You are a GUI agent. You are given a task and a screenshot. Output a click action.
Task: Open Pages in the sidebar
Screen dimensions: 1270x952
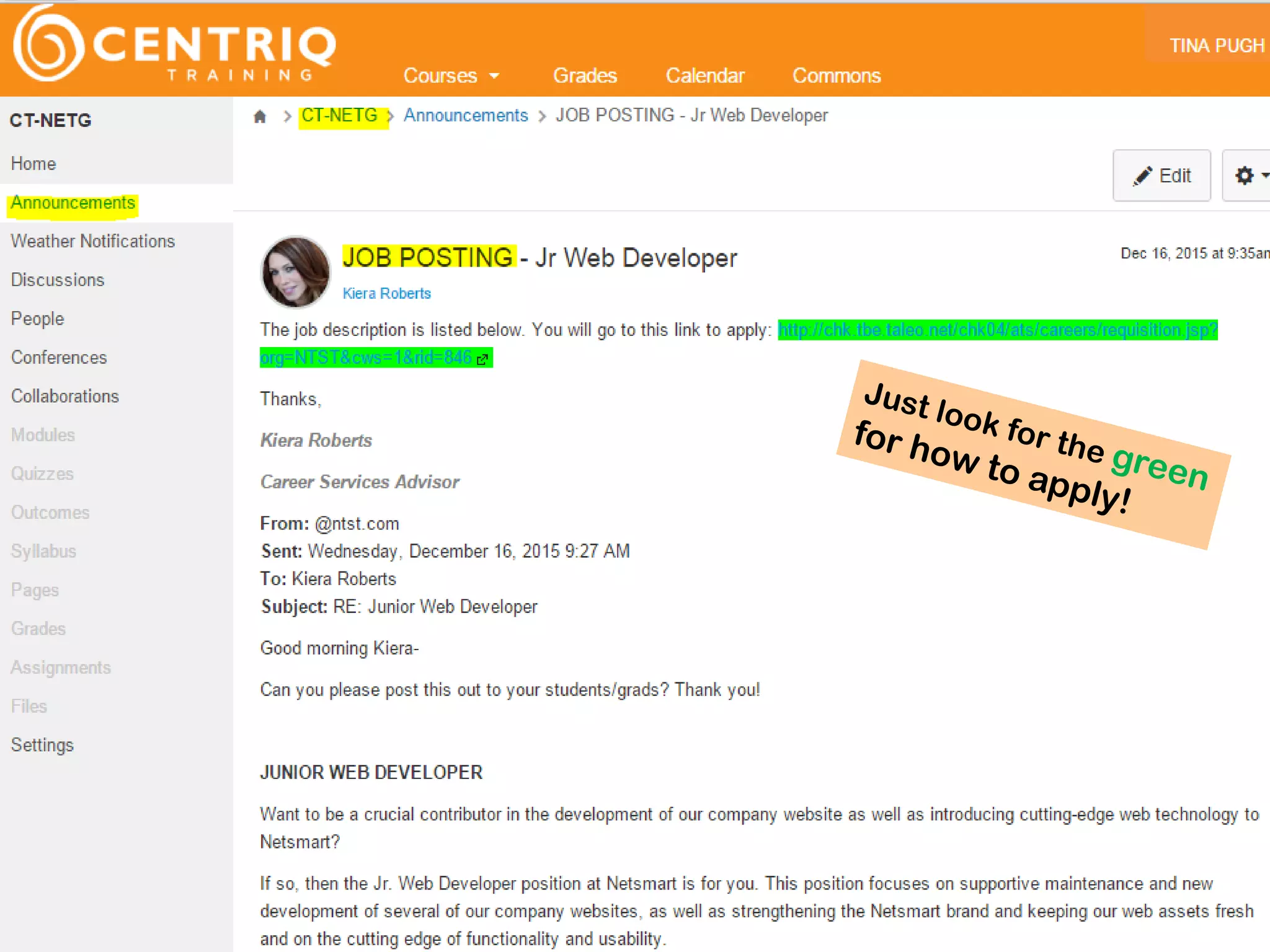(35, 590)
